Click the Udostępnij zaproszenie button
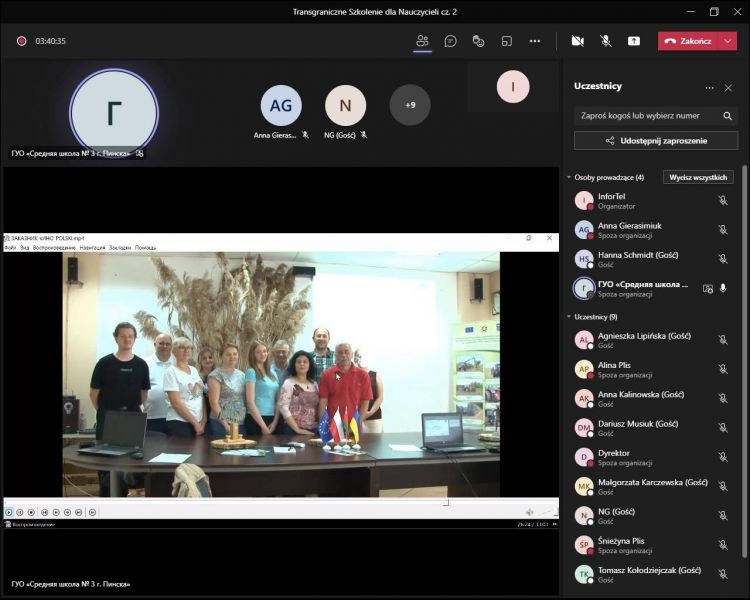The height and width of the screenshot is (600, 750). [656, 141]
